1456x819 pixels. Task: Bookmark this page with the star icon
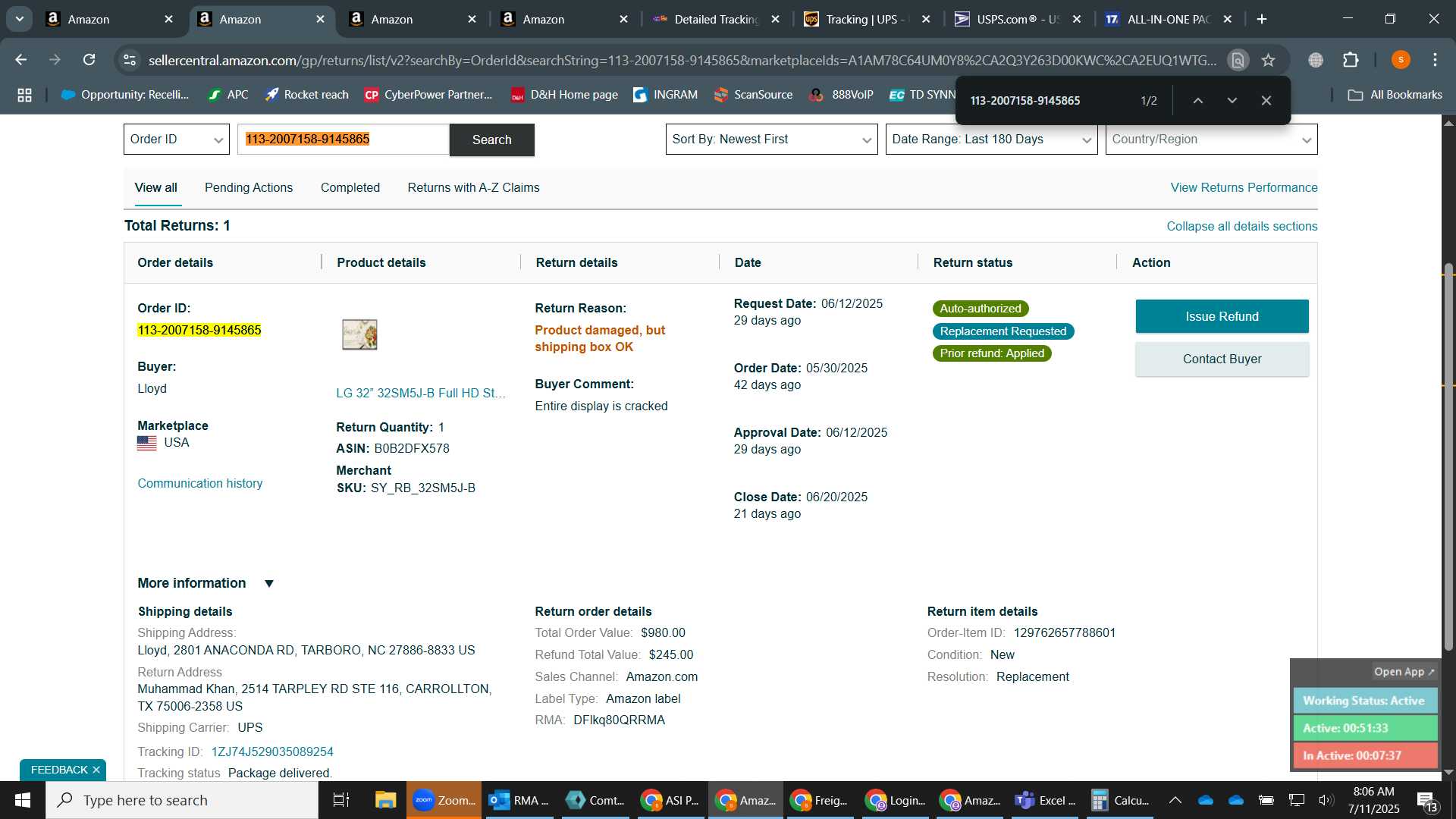1269,60
